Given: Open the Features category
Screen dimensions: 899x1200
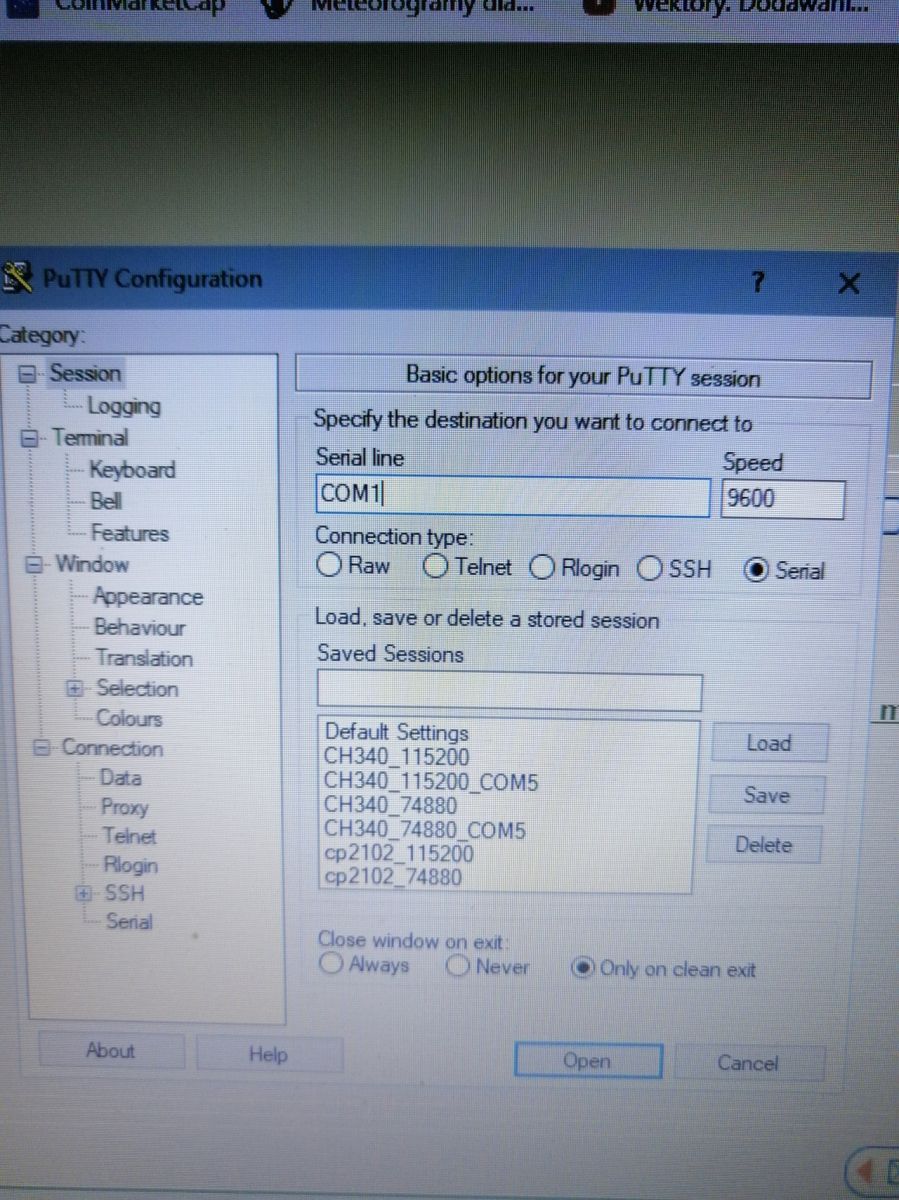Looking at the screenshot, I should (x=130, y=533).
